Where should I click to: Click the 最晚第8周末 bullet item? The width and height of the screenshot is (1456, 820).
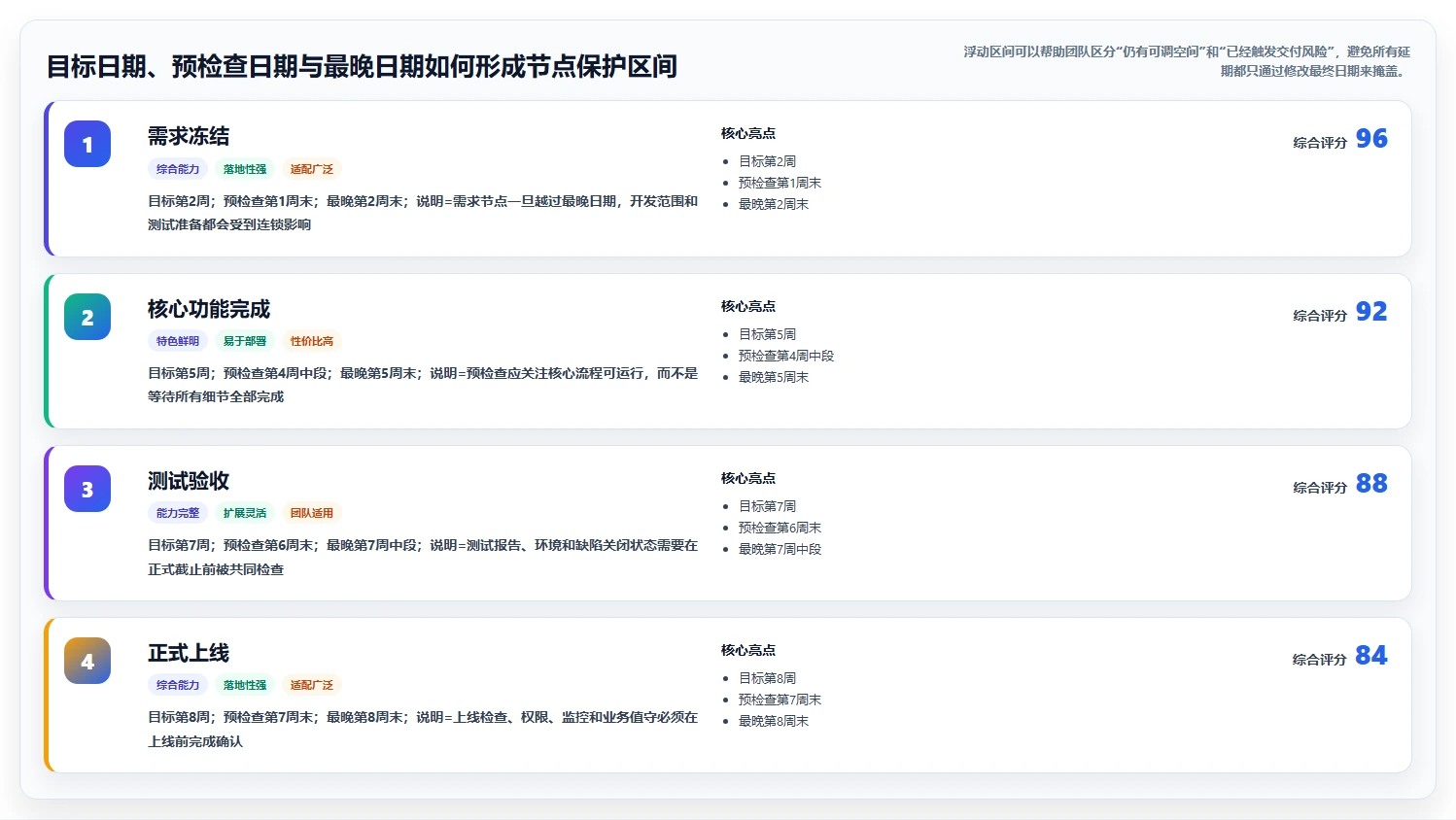point(774,721)
